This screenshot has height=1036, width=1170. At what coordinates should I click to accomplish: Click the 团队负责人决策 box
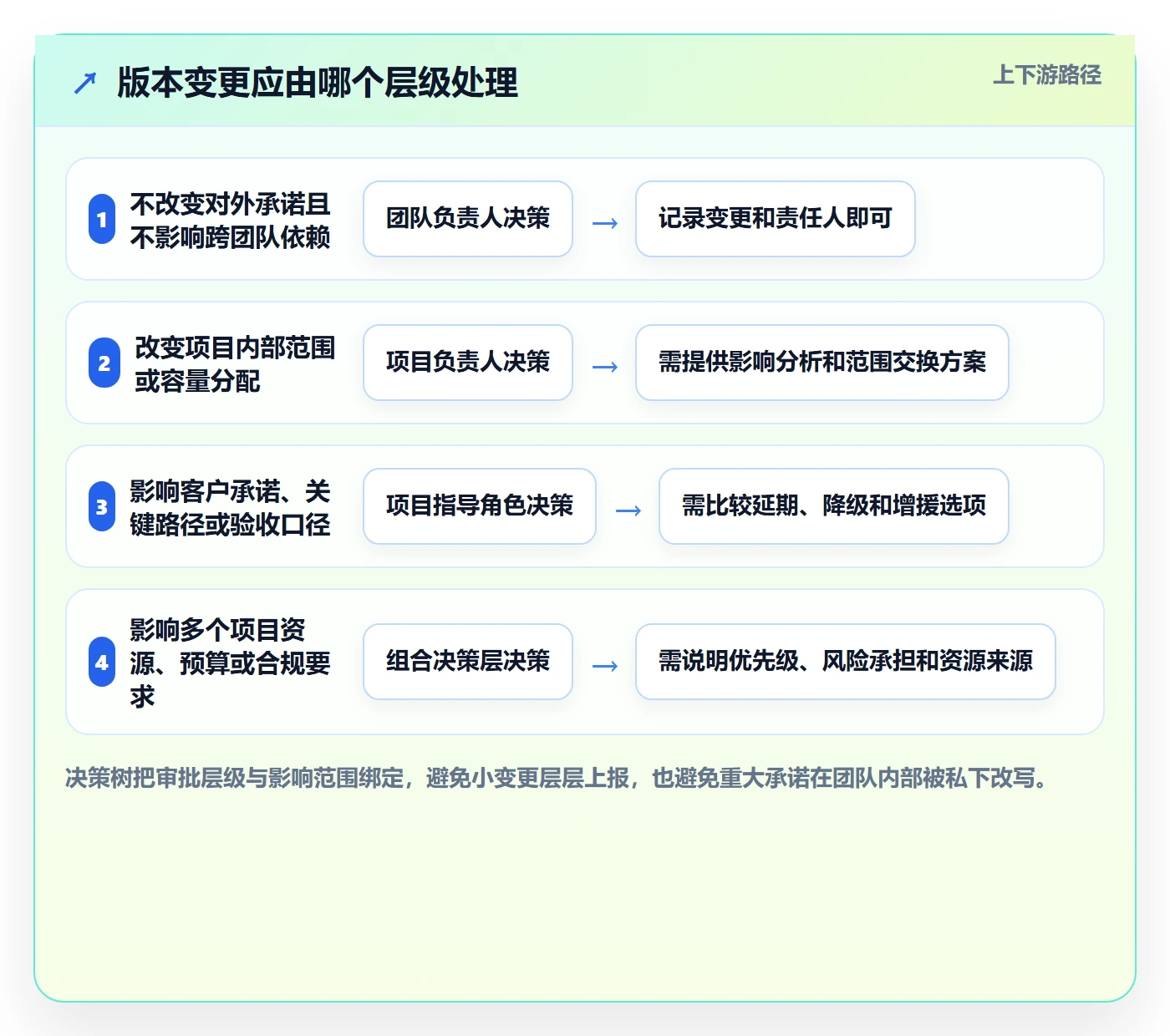pos(468,219)
